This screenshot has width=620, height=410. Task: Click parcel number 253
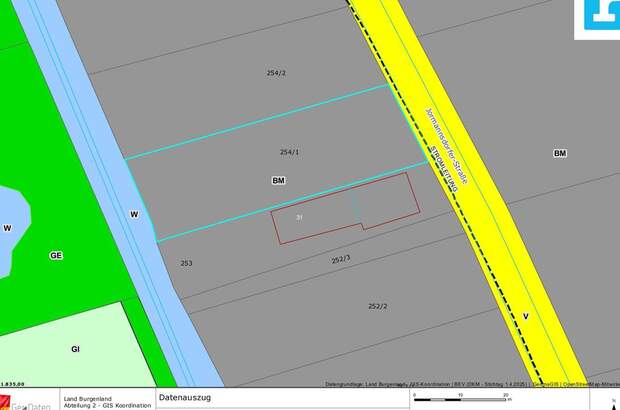tap(186, 263)
